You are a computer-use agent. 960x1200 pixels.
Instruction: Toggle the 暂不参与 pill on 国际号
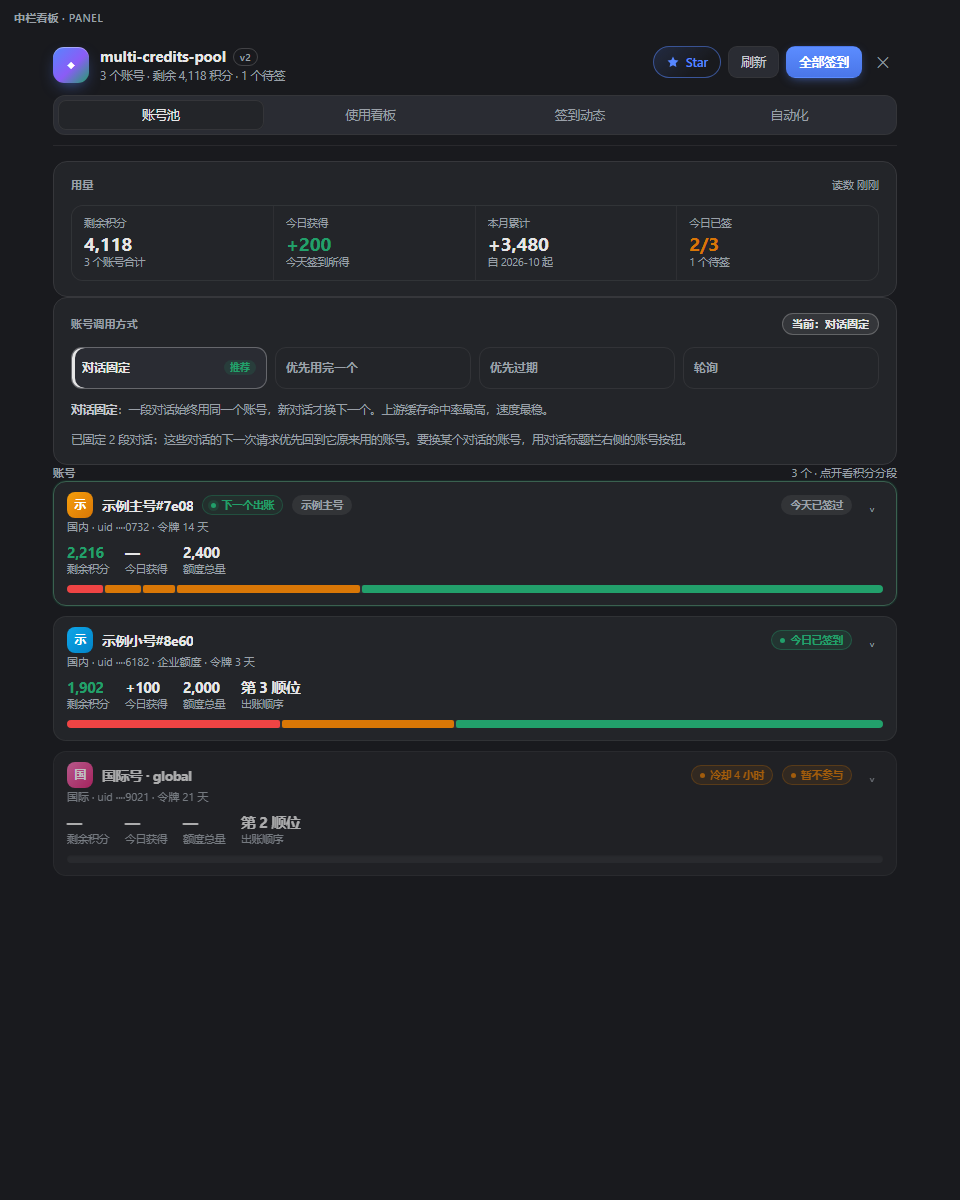click(817, 775)
